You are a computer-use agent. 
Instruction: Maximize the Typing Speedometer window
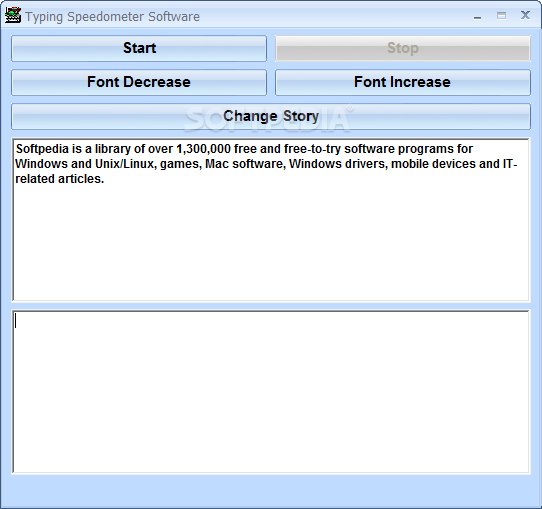(501, 16)
